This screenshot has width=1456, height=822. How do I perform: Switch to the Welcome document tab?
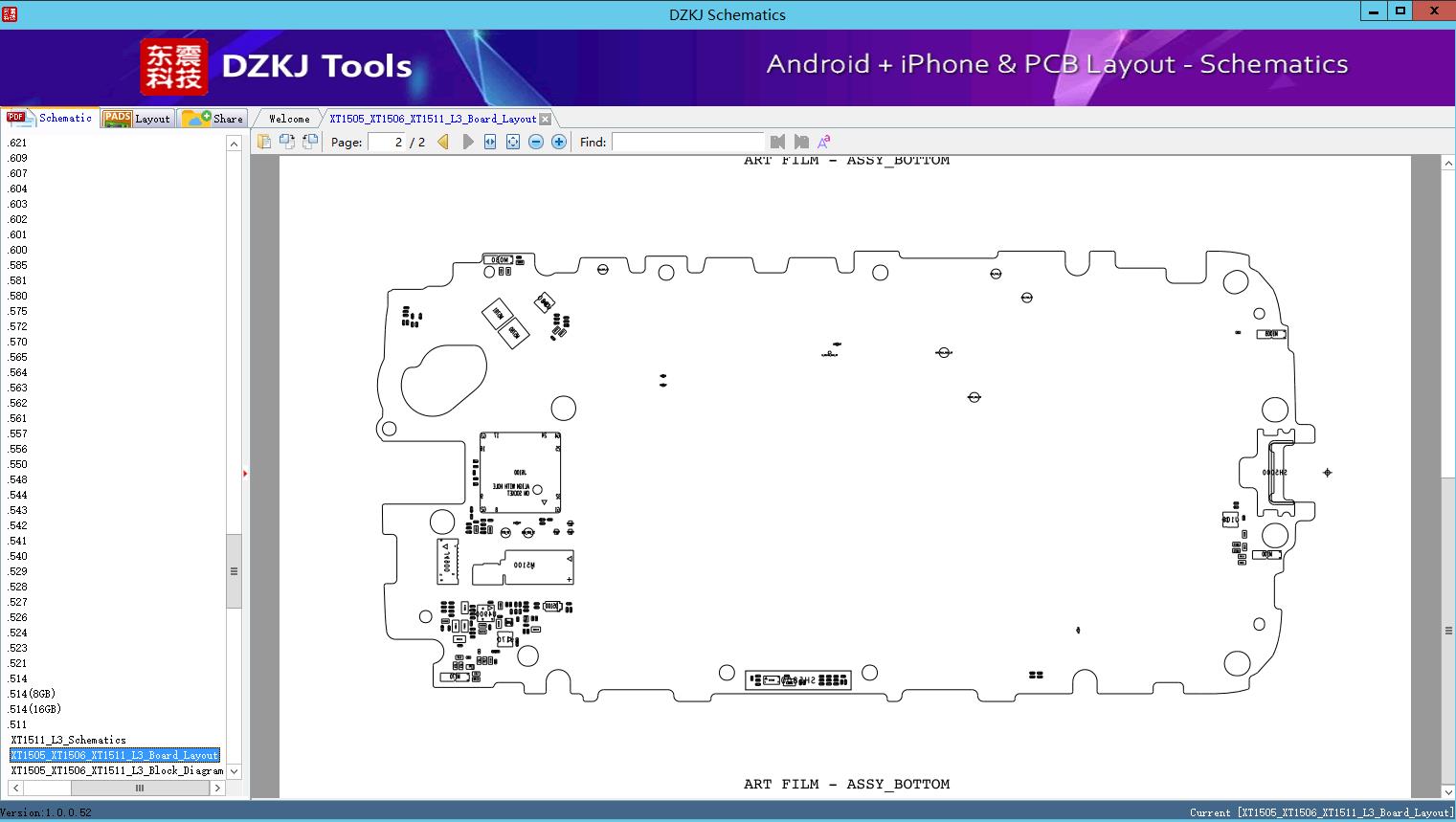click(289, 119)
